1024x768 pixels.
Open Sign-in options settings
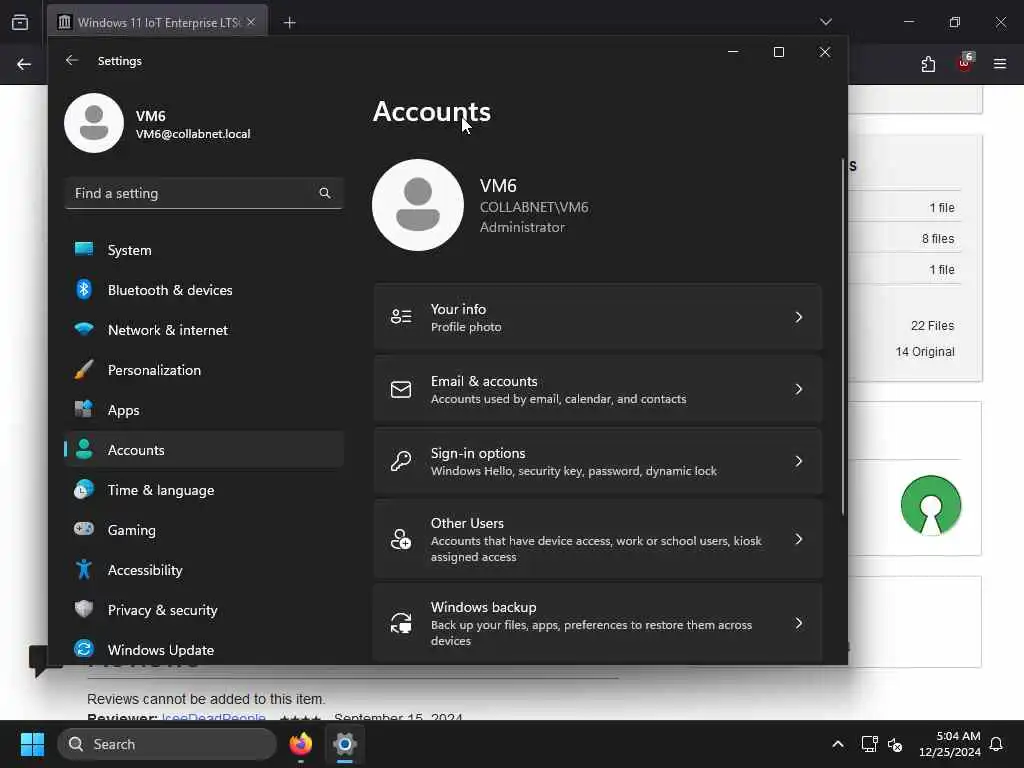tap(598, 461)
